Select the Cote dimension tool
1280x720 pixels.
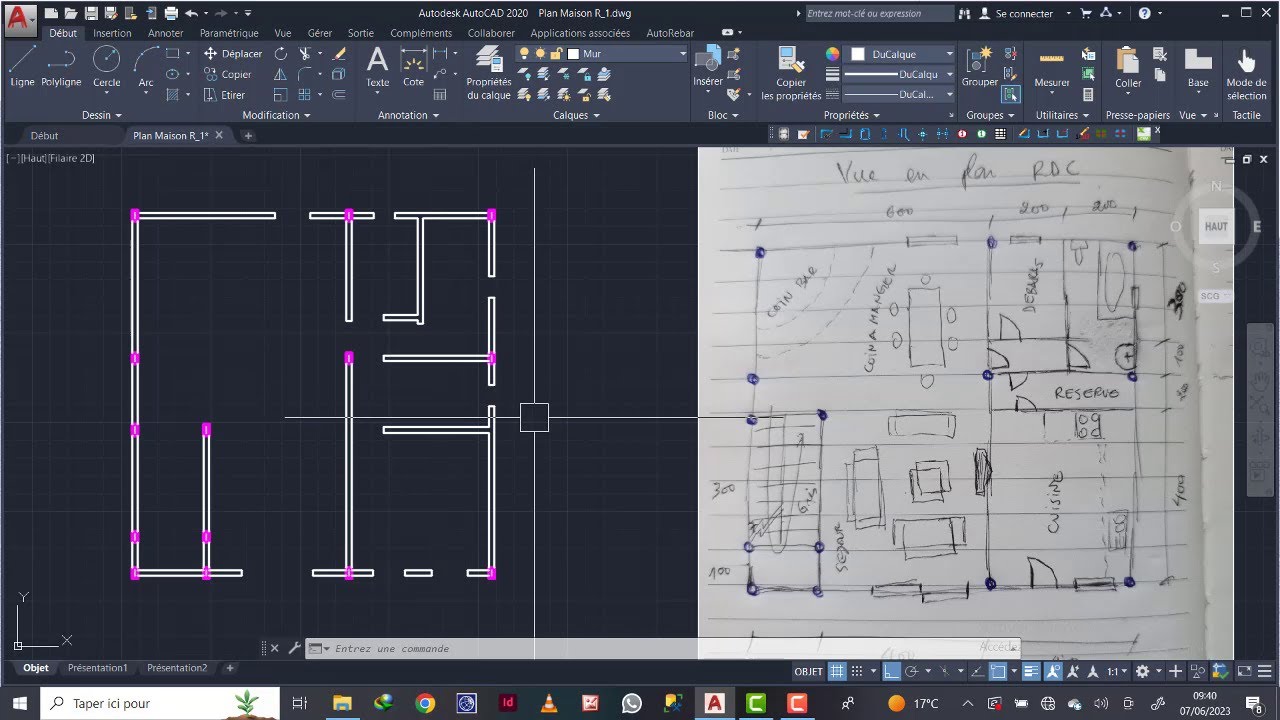tap(413, 66)
